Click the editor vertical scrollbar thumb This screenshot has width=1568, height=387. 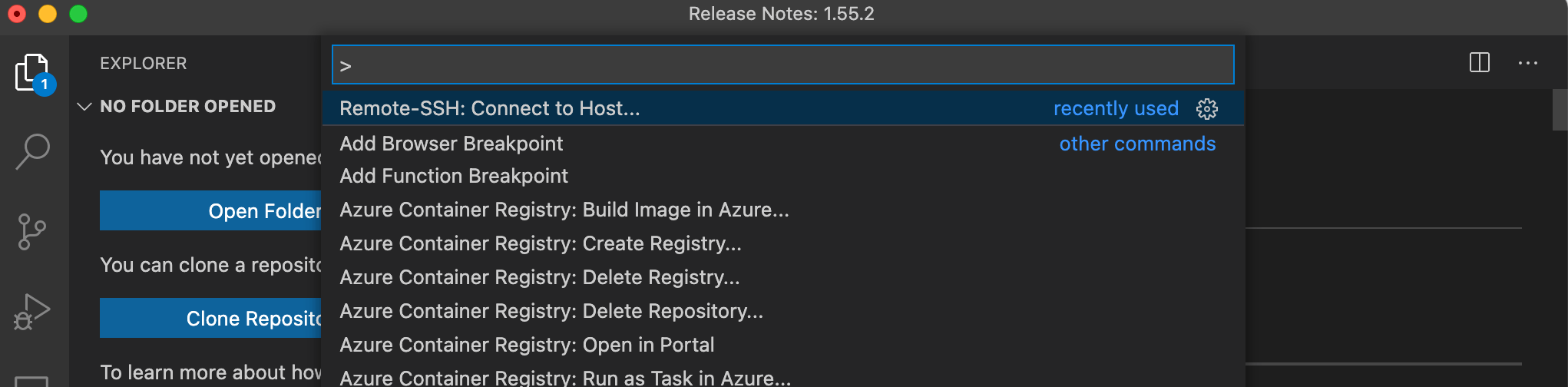pyautogui.click(x=1560, y=109)
